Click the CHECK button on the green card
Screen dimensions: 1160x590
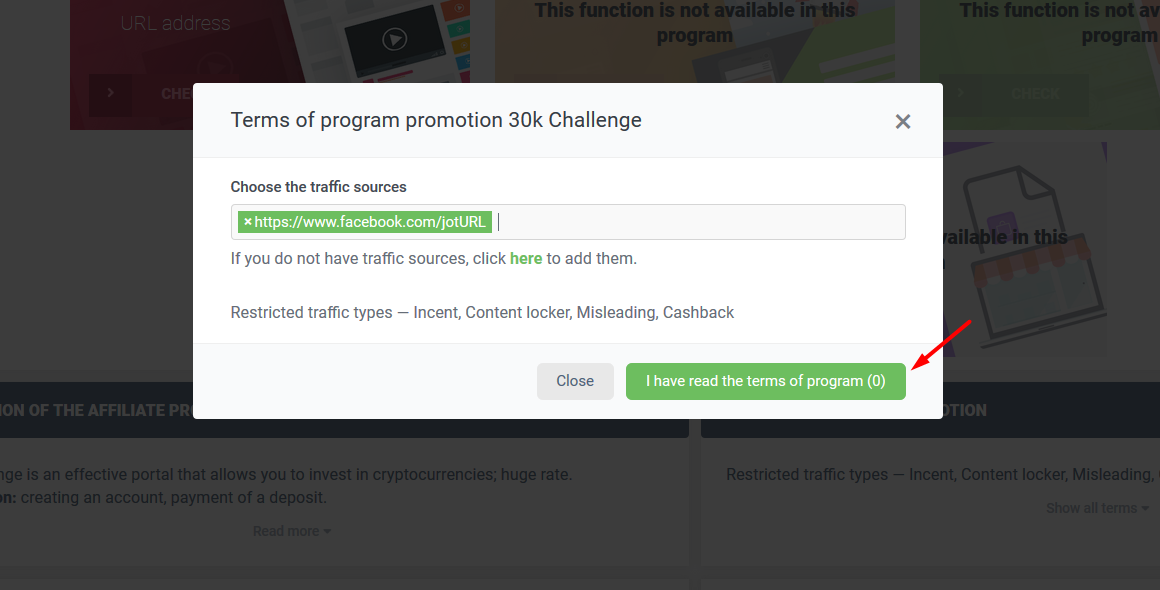coord(1035,94)
